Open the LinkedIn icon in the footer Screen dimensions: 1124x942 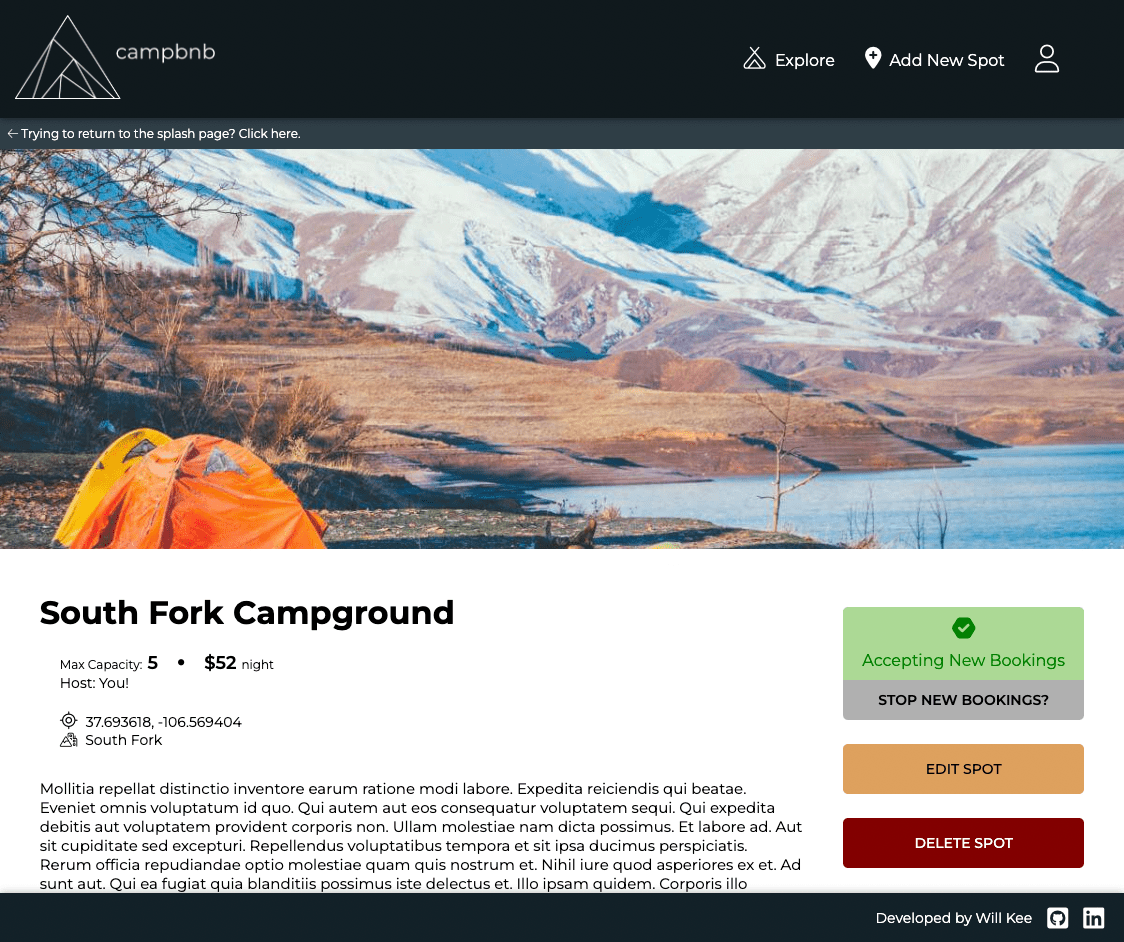[1093, 918]
